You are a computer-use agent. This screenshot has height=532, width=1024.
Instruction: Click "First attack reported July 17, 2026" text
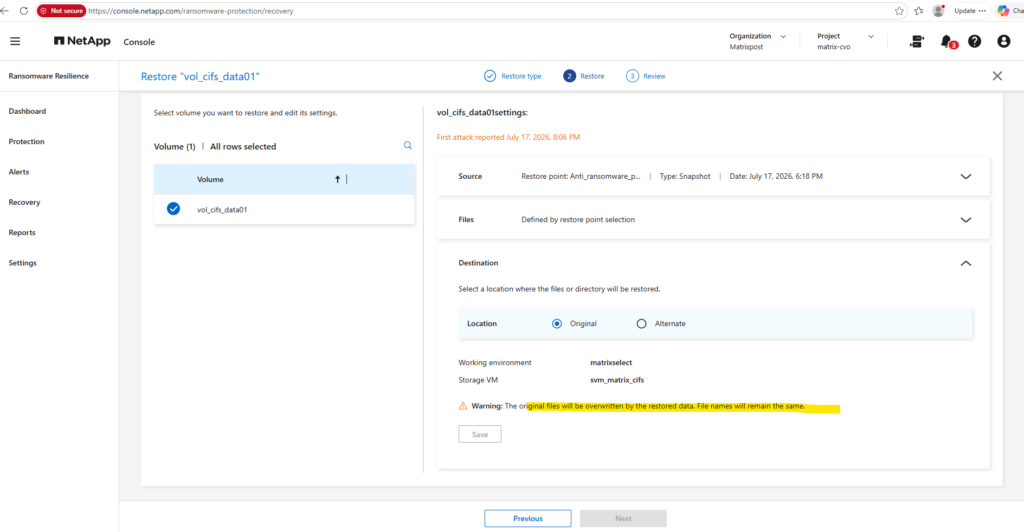[508, 137]
